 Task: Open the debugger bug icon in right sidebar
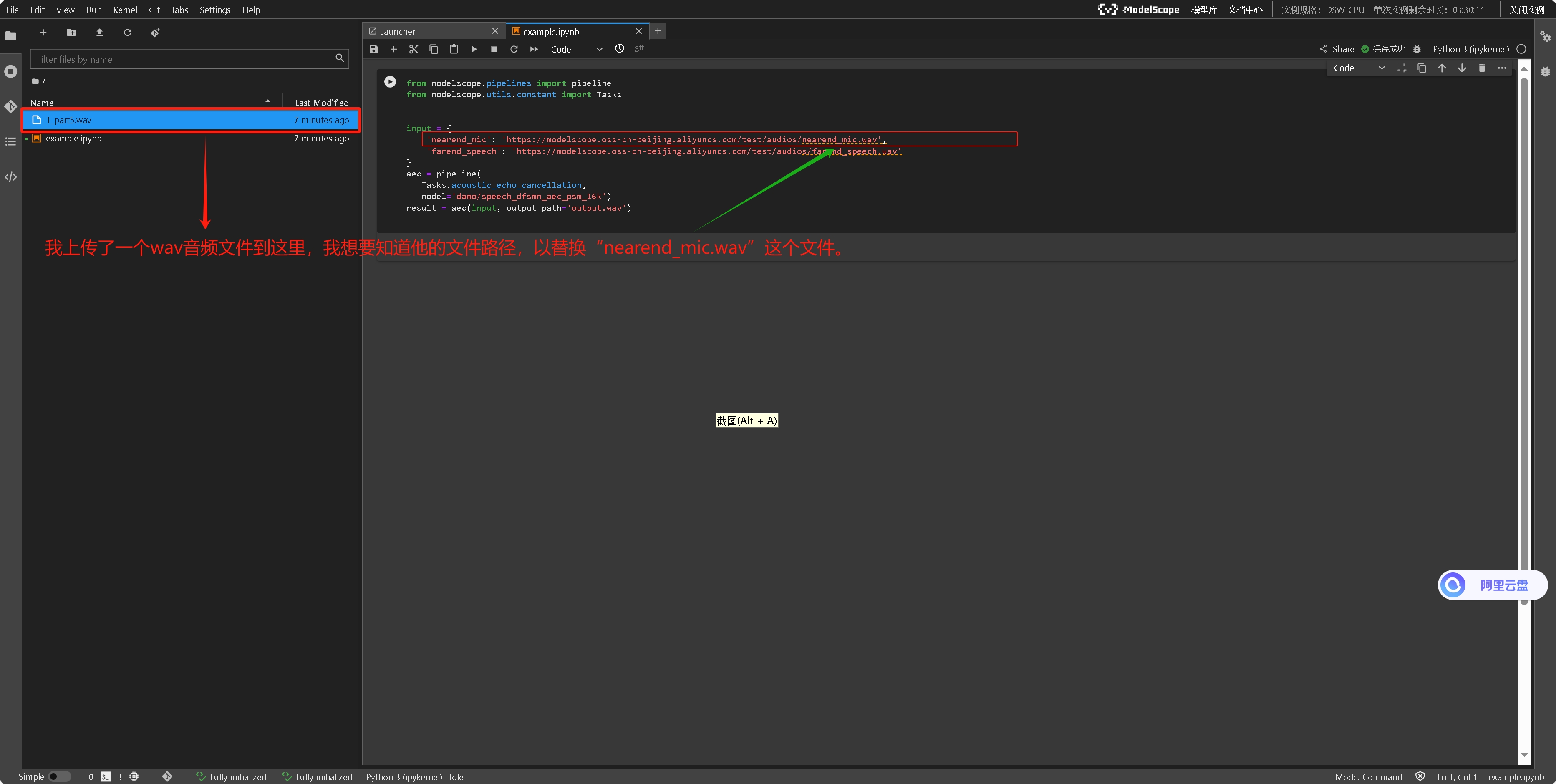pos(1545,71)
